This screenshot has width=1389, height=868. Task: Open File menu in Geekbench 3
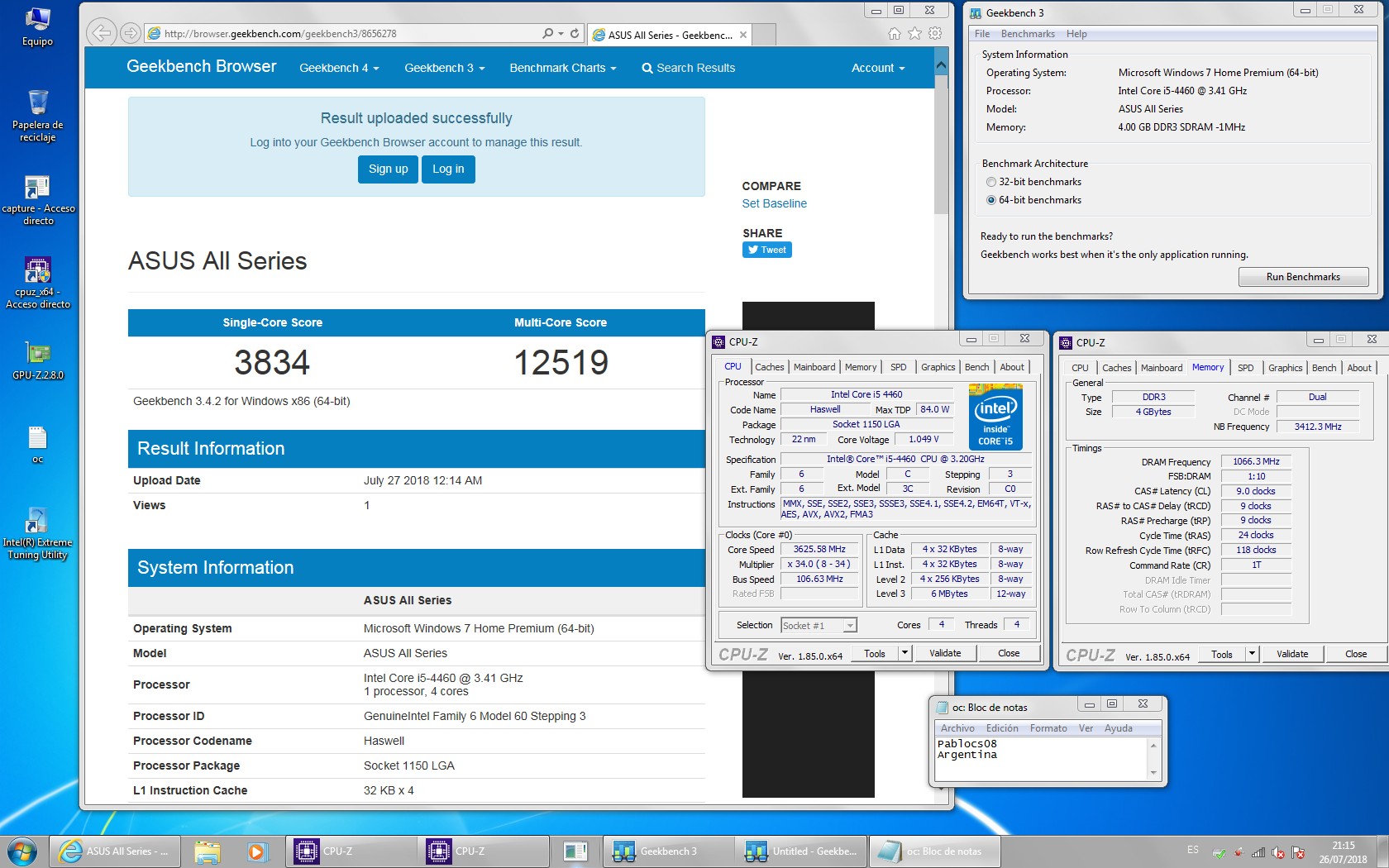pos(981,34)
